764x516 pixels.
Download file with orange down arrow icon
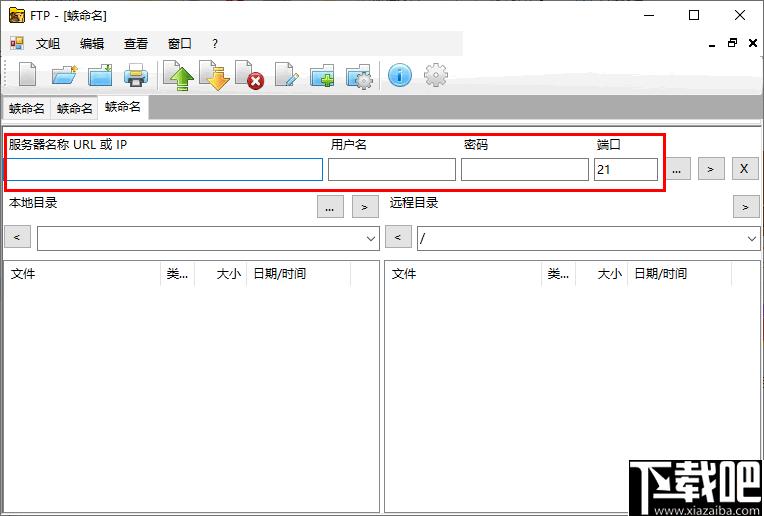point(214,76)
